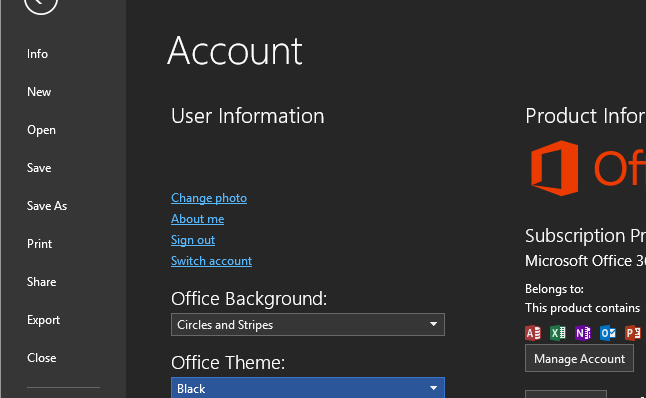The width and height of the screenshot is (646, 398).
Task: Click the back arrow circle icon
Action: [41, 3]
